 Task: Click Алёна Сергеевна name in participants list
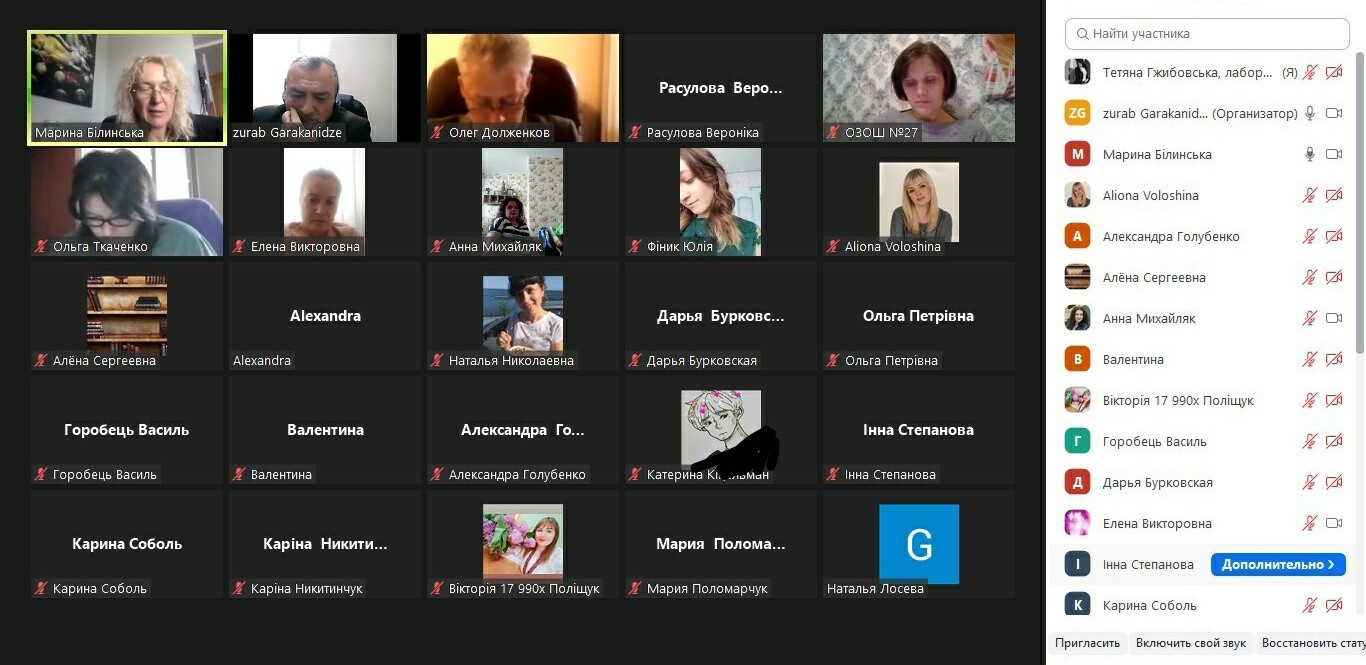[1154, 277]
